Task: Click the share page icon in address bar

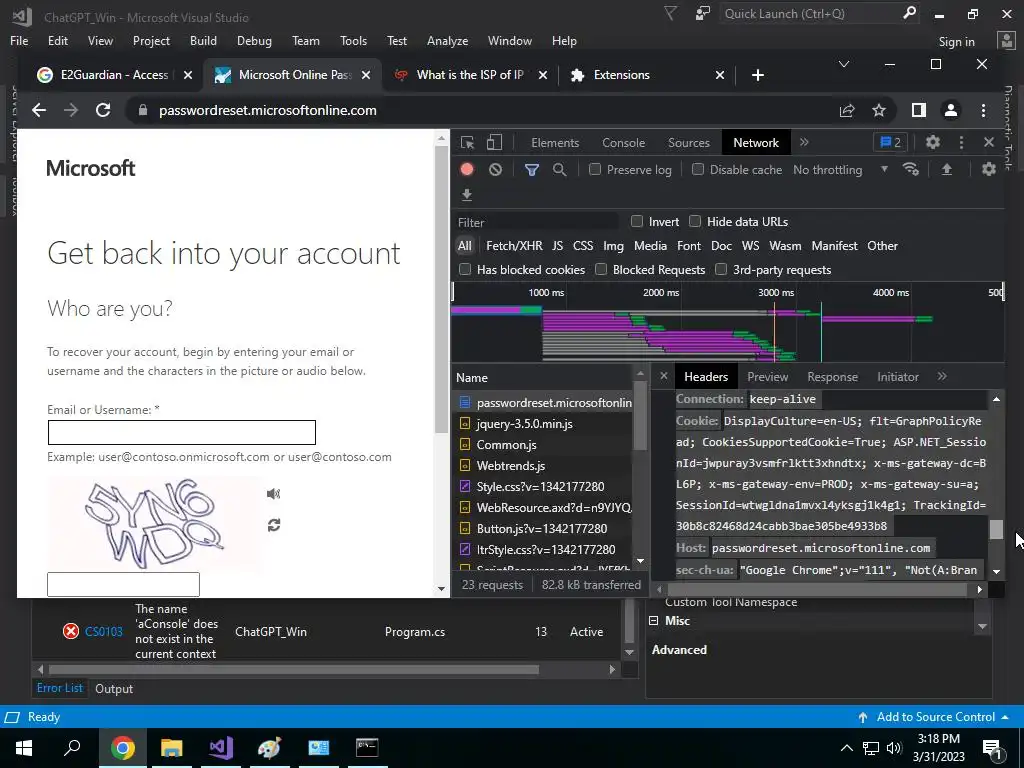Action: (847, 110)
